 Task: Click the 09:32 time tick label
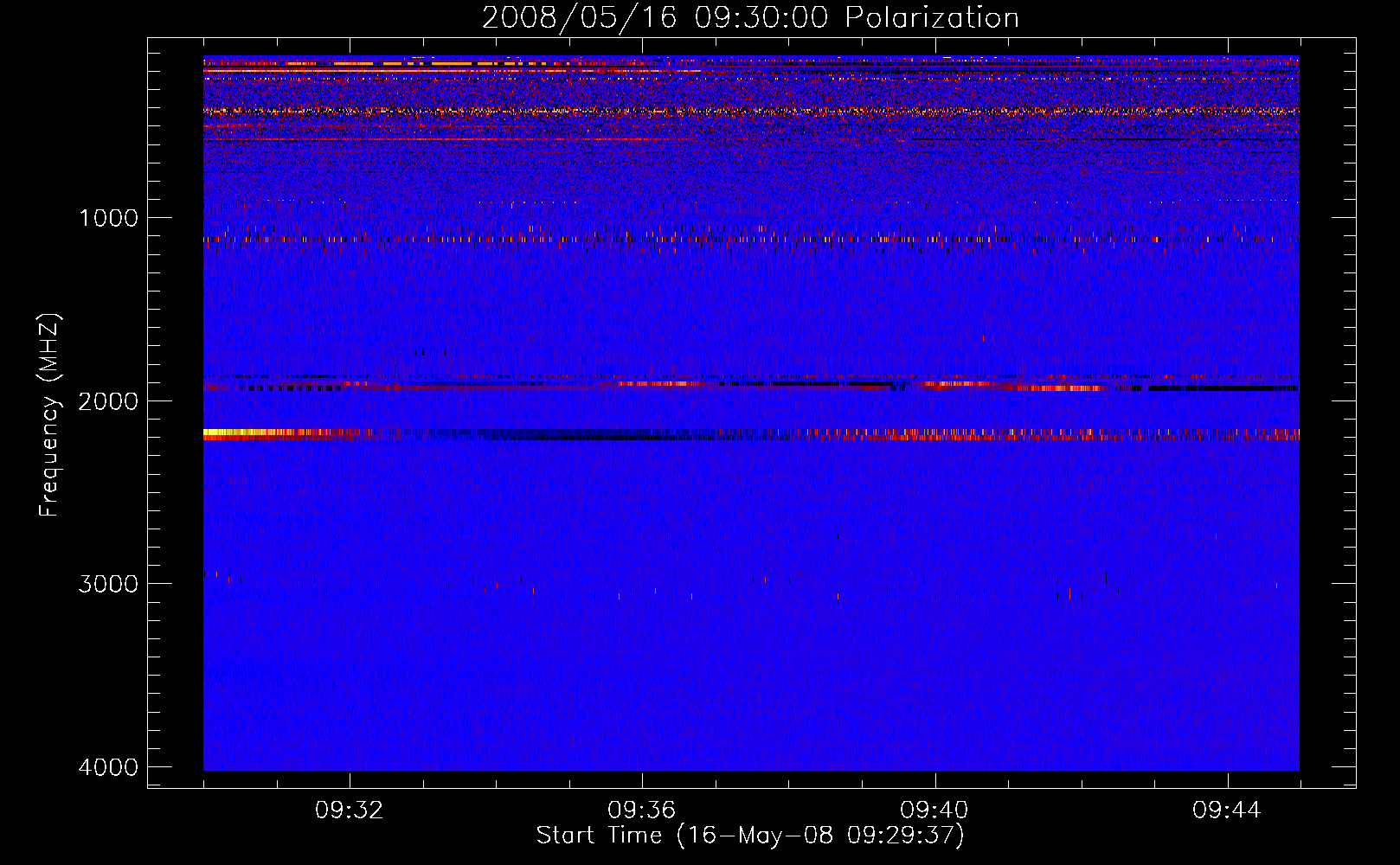pos(350,810)
